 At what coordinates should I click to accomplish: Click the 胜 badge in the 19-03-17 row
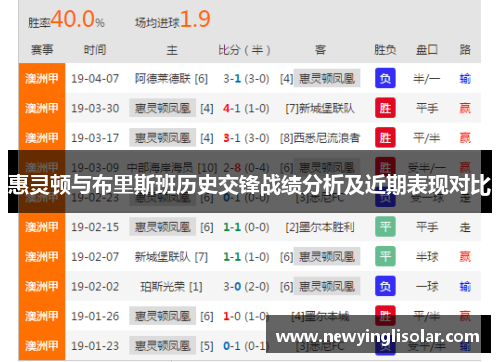(385, 138)
